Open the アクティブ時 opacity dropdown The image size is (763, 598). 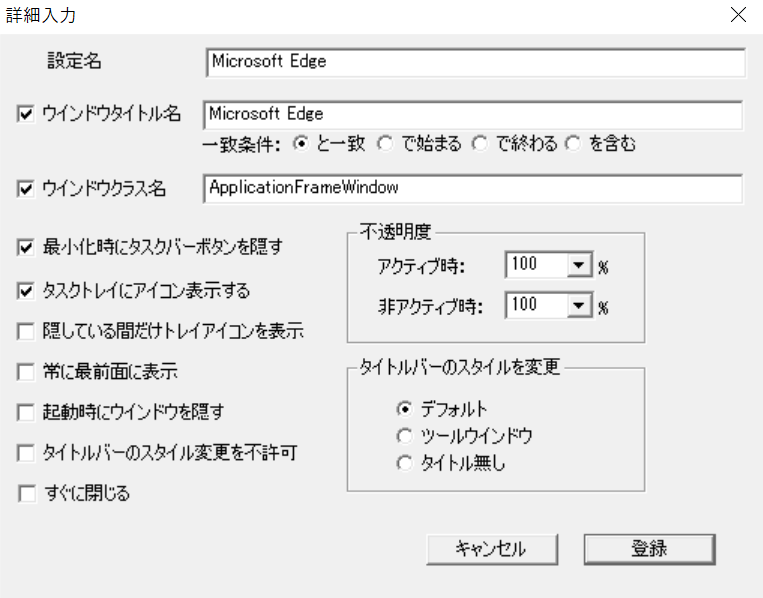[x=579, y=265]
